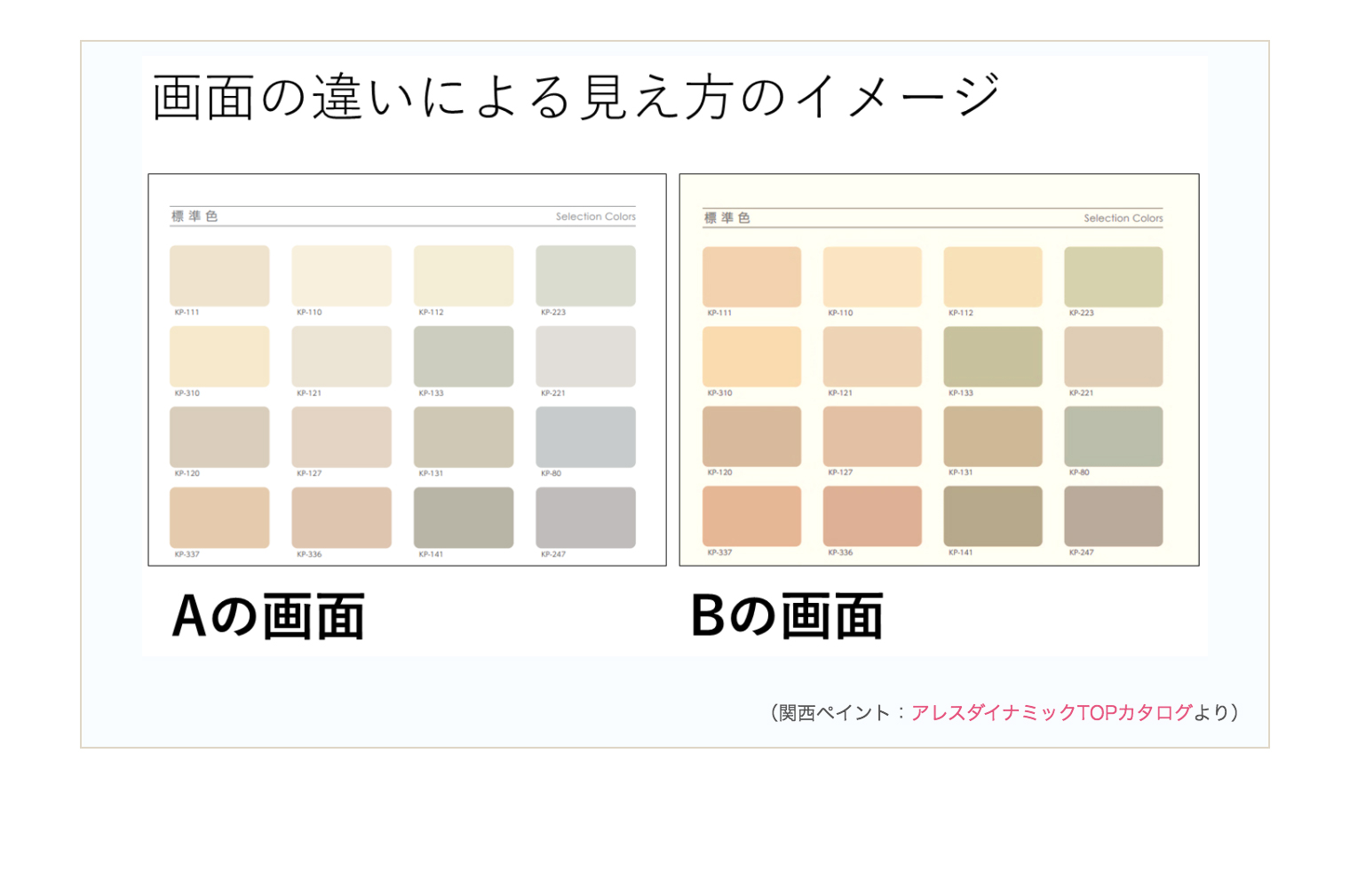Click KP-133 swatch in B panel

click(x=992, y=356)
